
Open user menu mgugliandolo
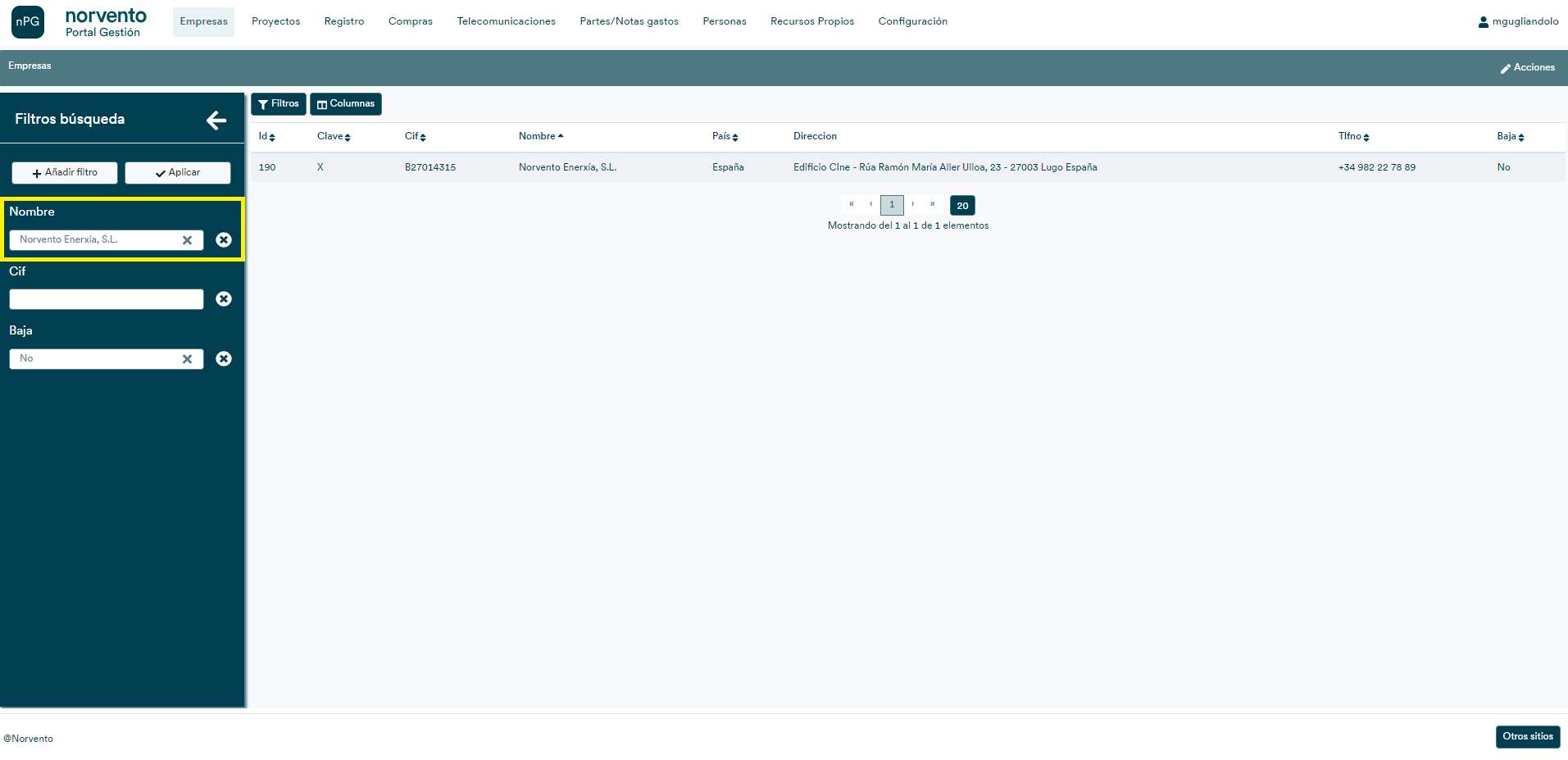[x=1518, y=22]
